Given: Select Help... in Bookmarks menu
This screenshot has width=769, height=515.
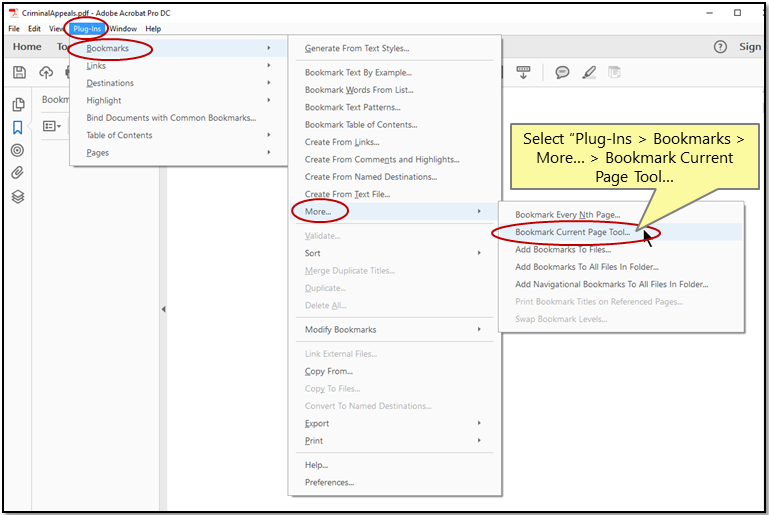Looking at the screenshot, I should click(x=316, y=465).
